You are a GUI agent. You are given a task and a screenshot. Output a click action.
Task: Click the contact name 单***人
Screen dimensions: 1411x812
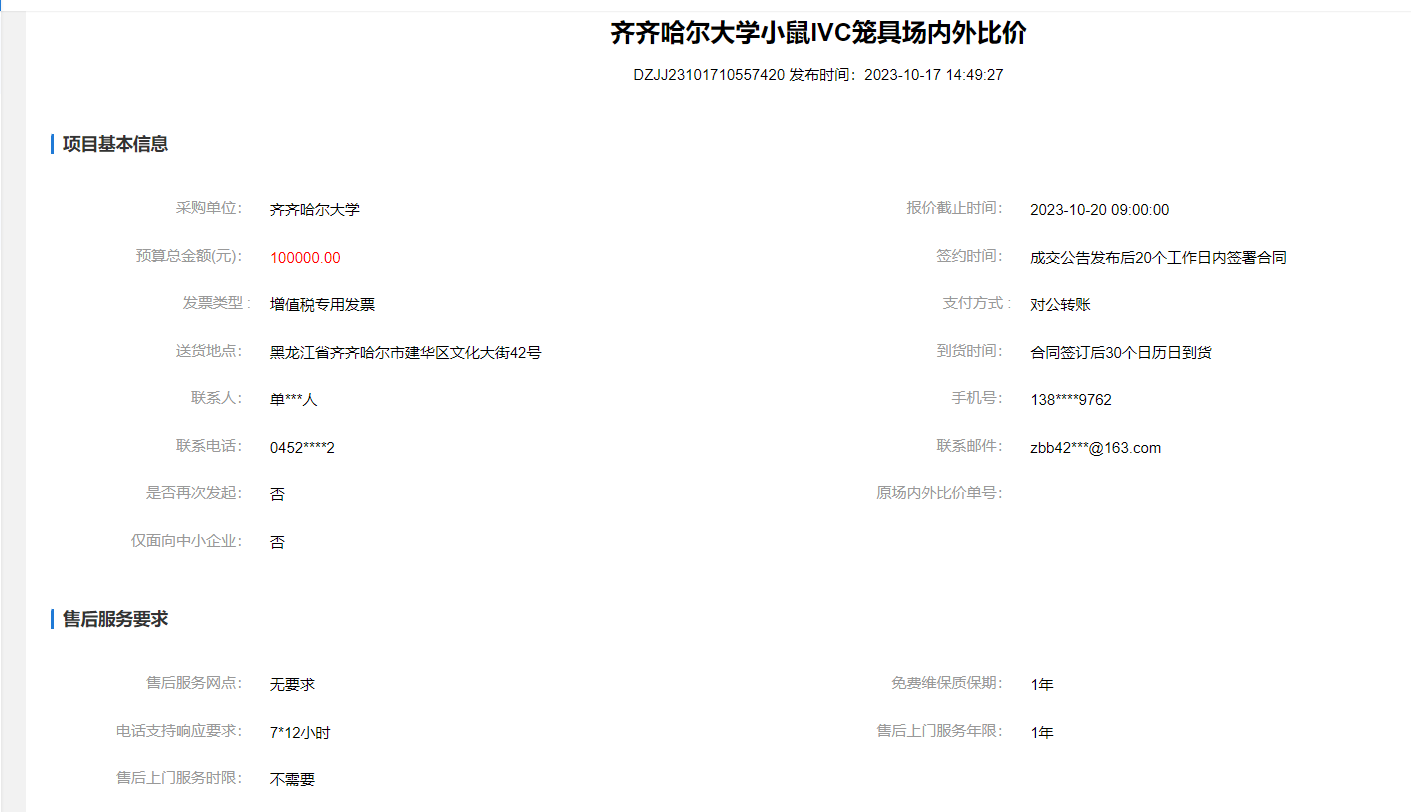[293, 400]
